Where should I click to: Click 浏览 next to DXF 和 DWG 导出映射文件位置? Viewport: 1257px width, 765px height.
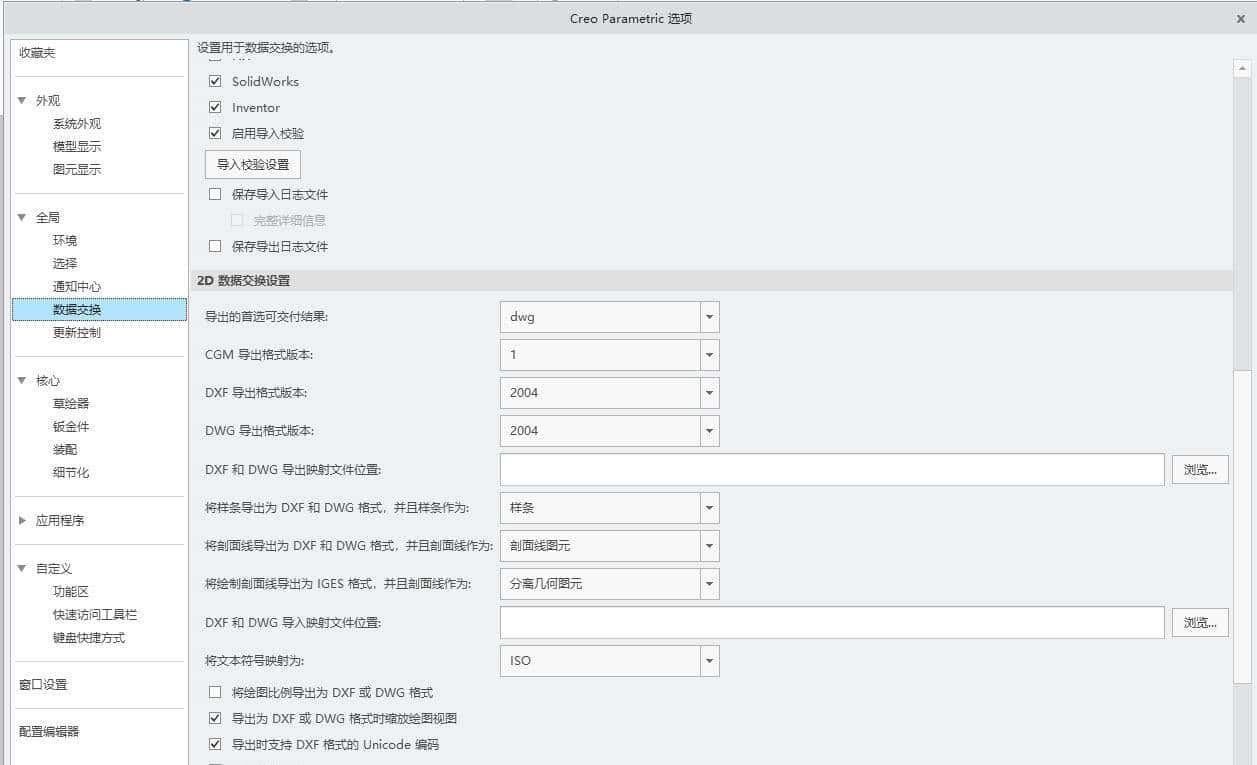(1199, 469)
